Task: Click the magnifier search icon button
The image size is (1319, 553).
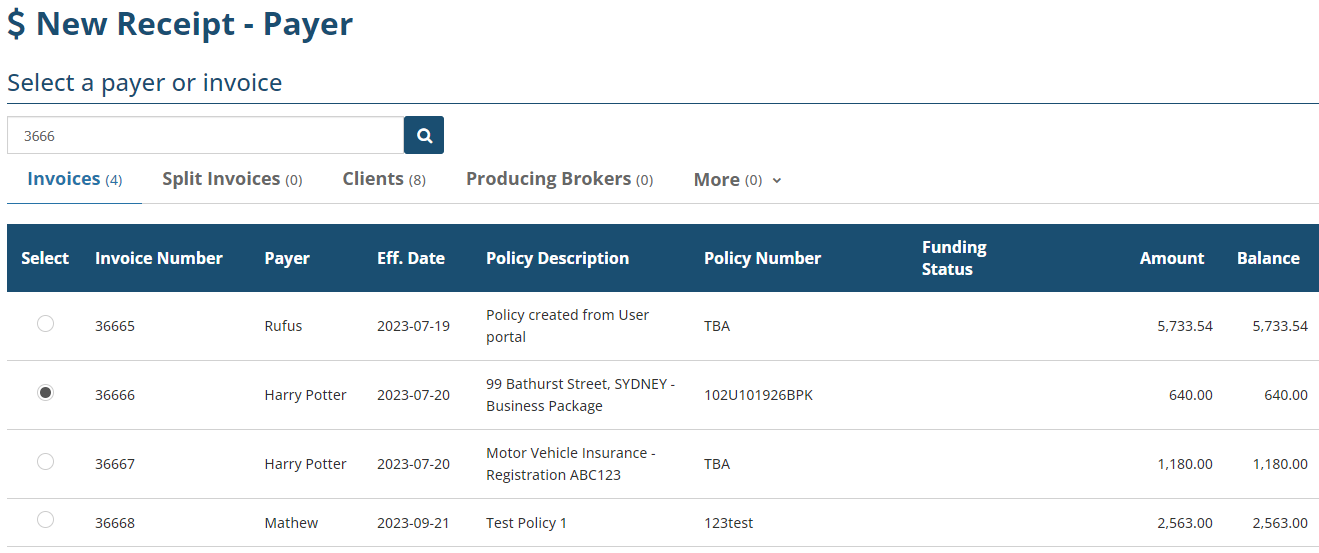Action: (x=424, y=135)
